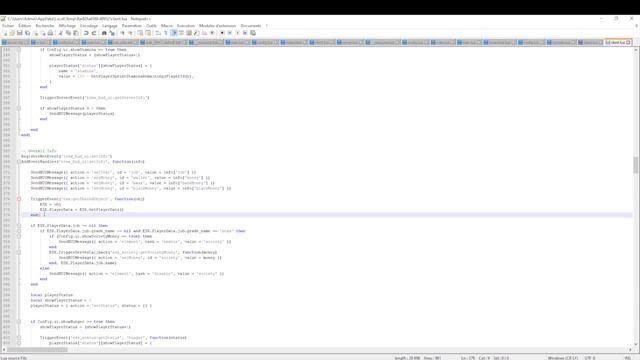Click the UTF-8 encoding status field
640x360 pixels.
point(590,358)
